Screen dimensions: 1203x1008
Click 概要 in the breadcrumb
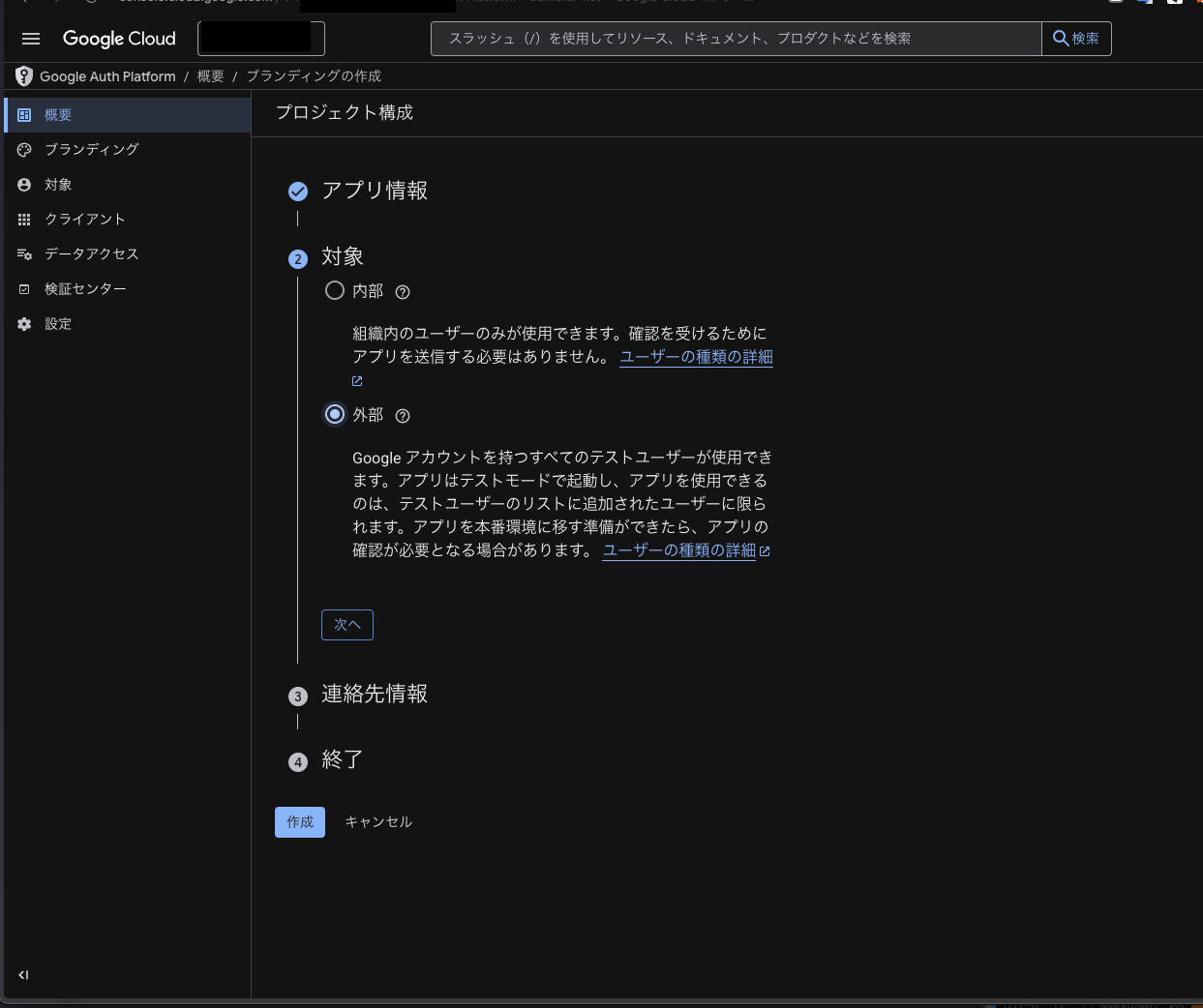[x=210, y=76]
